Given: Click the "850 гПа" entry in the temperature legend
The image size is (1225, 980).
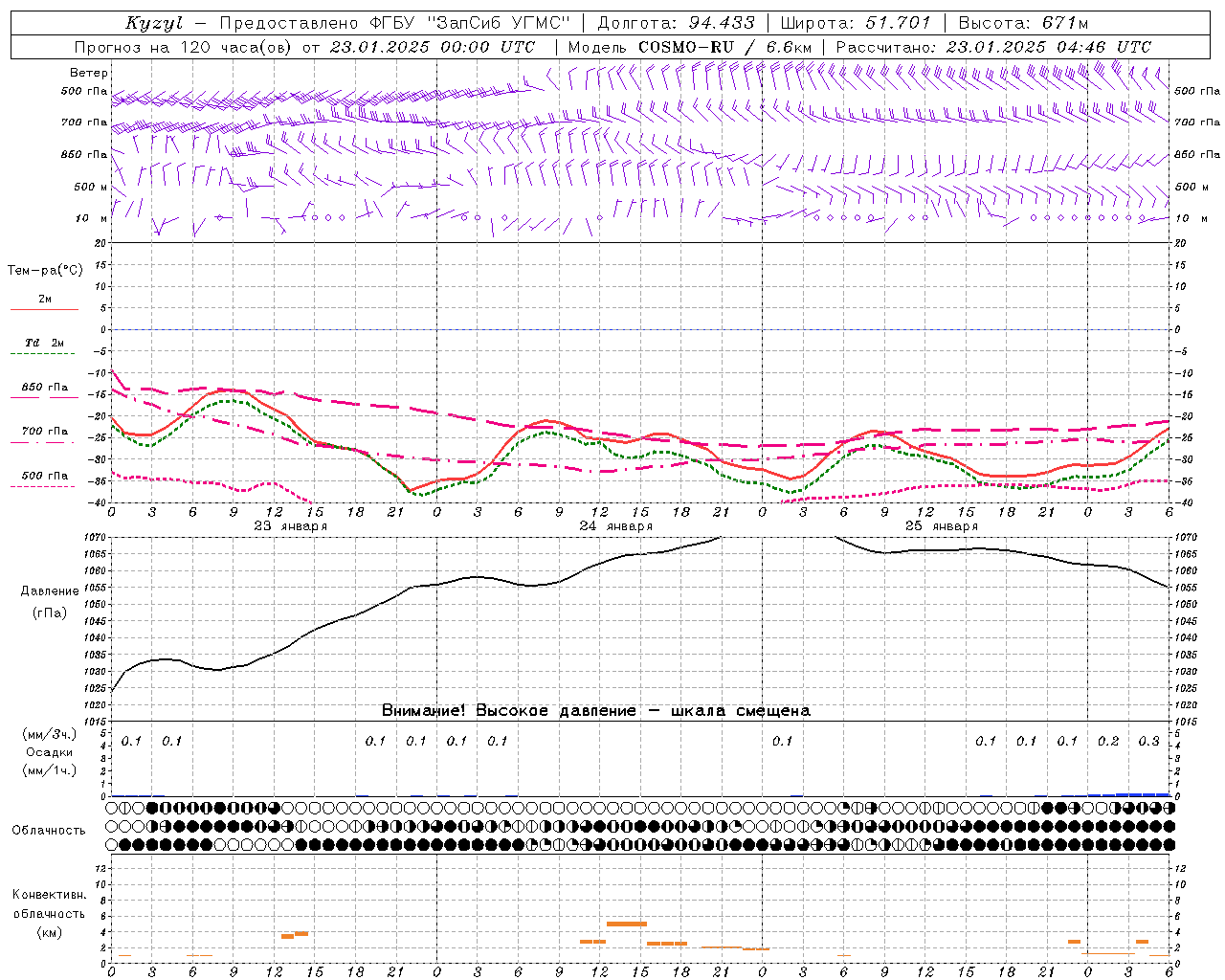Looking at the screenshot, I should [x=45, y=388].
